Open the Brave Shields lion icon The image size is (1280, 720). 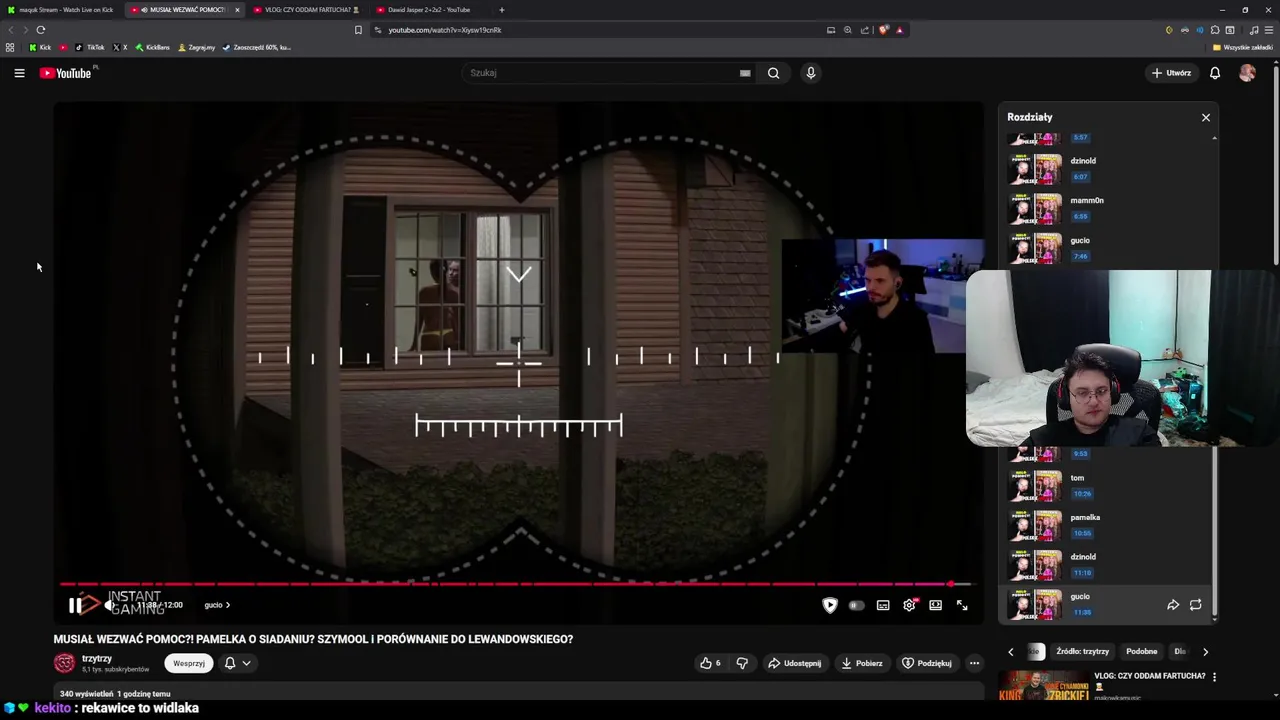(x=884, y=30)
